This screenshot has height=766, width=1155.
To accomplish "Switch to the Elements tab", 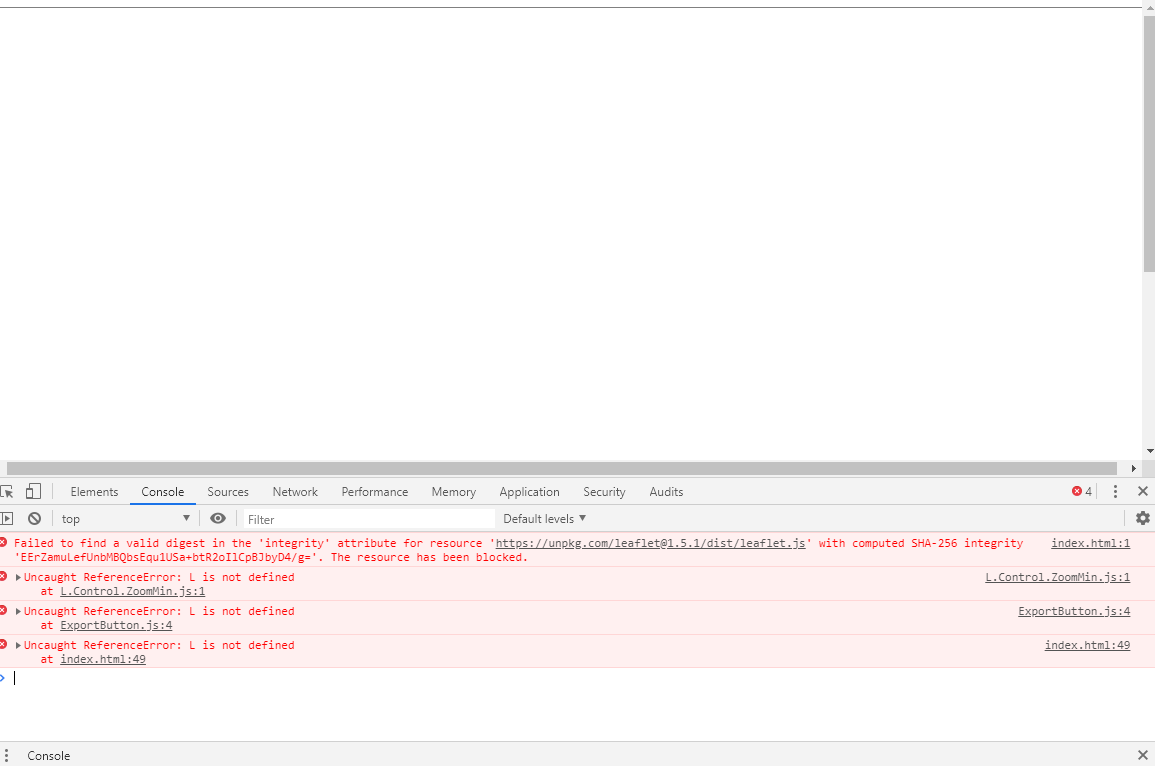I will click(x=93, y=491).
